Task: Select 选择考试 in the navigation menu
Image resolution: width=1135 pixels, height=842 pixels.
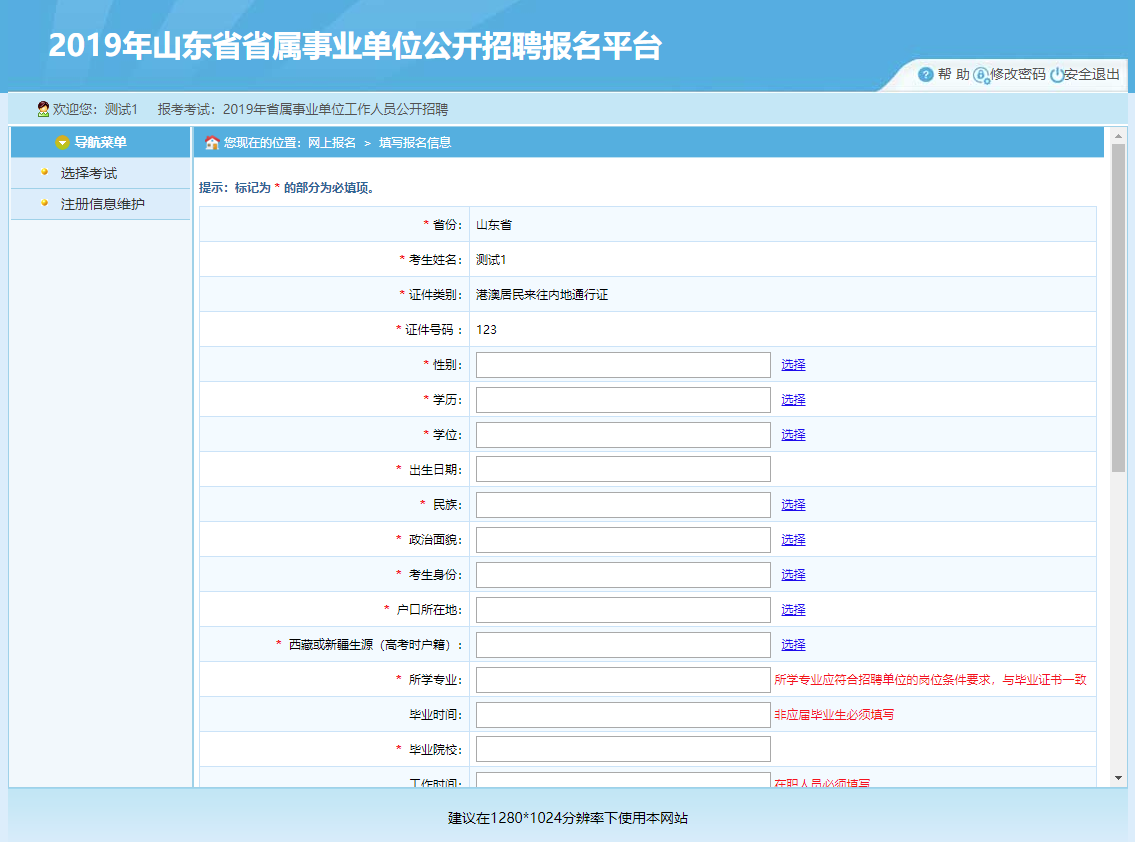Action: pyautogui.click(x=89, y=174)
